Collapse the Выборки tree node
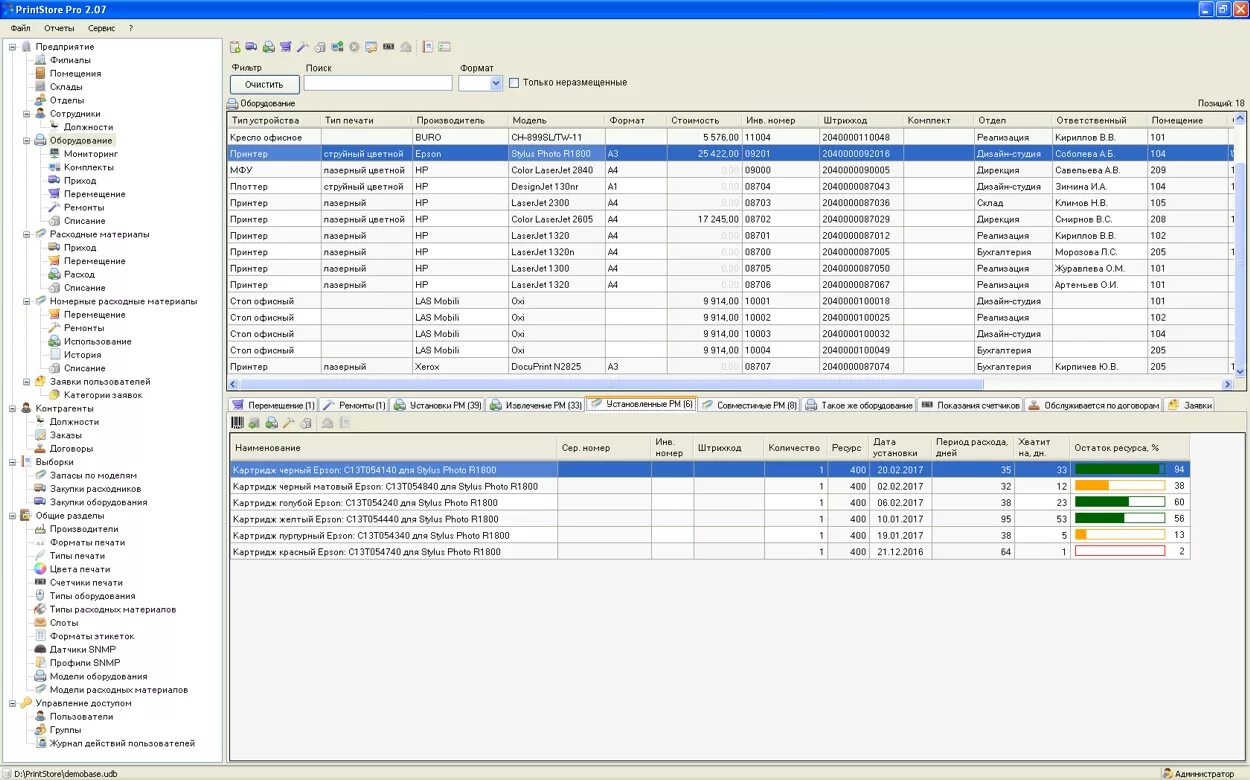The width and height of the screenshot is (1250, 780). click(x=12, y=462)
